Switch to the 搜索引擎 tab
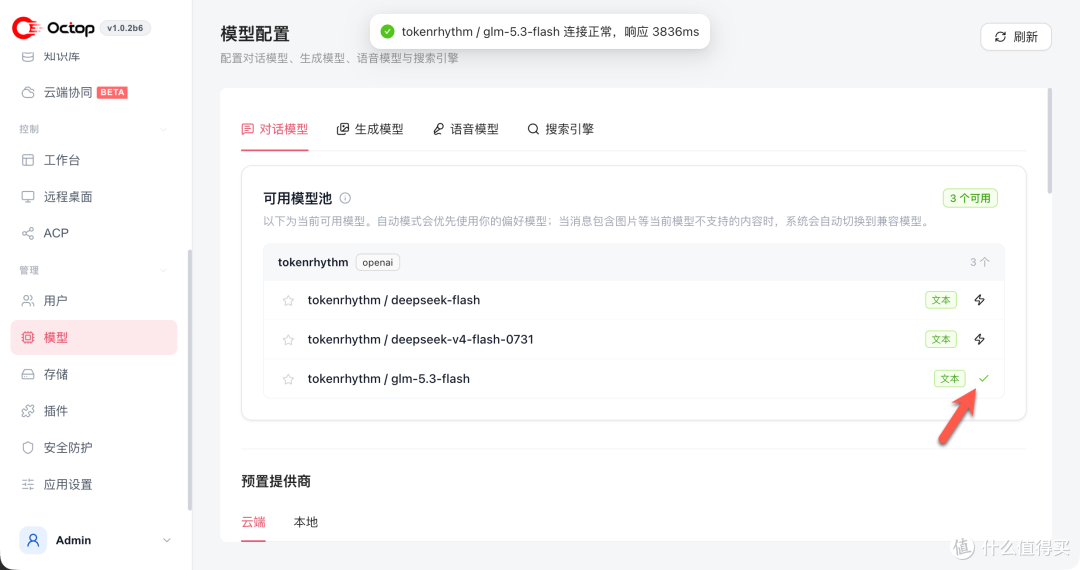The image size is (1080, 570). (x=561, y=129)
